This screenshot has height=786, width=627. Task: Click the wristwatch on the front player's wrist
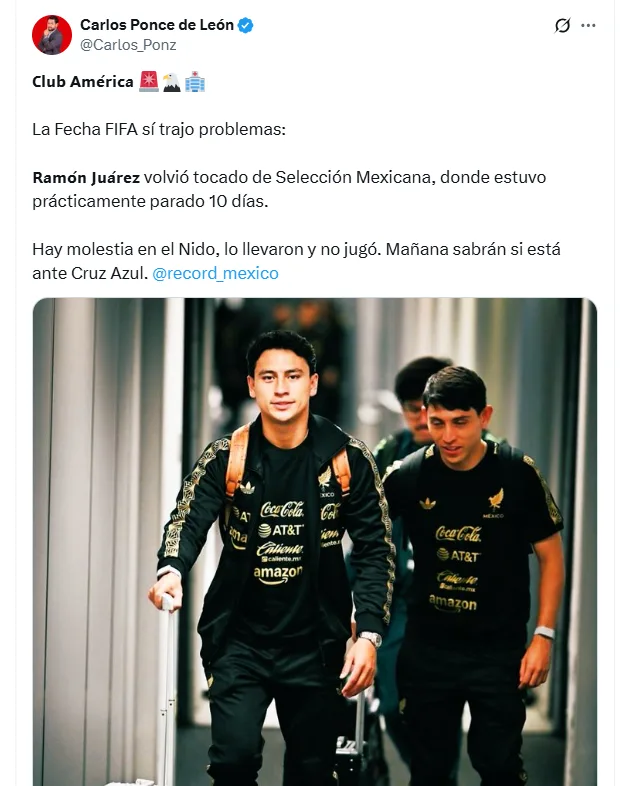(371, 639)
